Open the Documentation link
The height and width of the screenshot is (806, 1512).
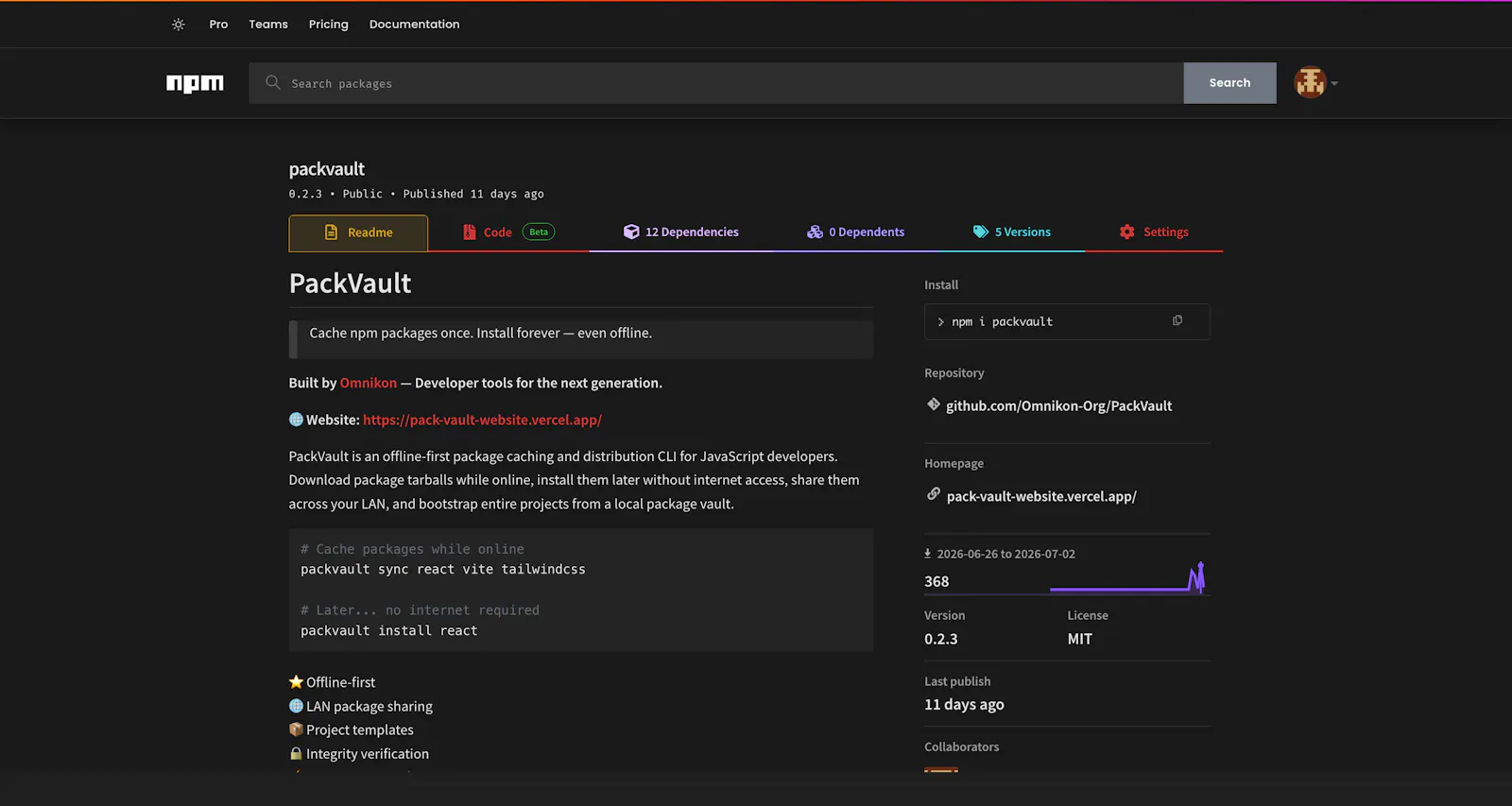(x=414, y=25)
